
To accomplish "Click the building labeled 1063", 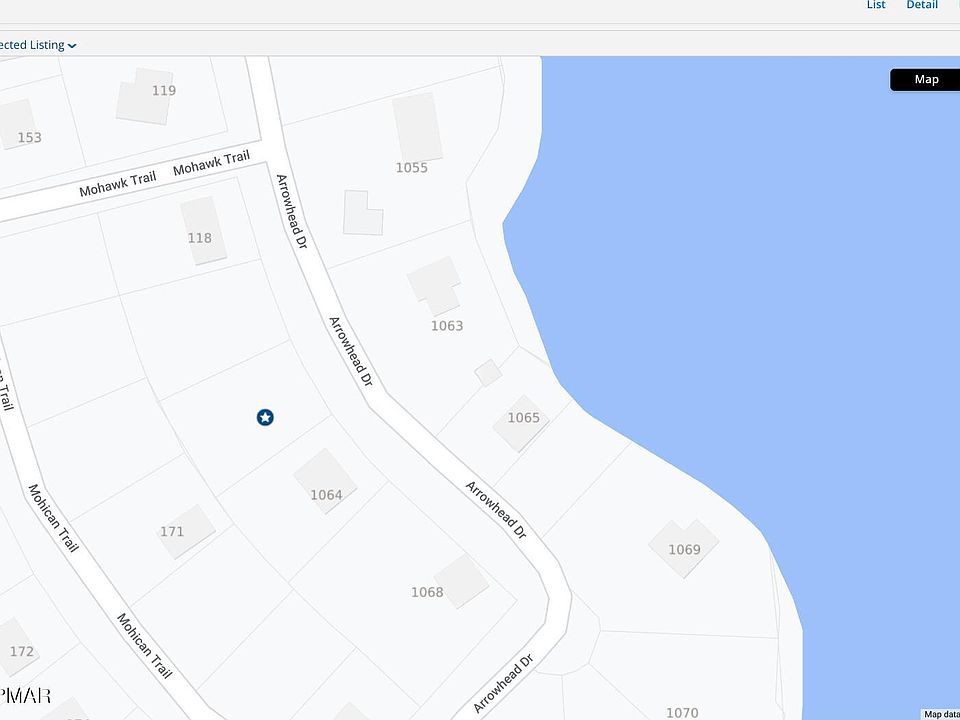I will (x=434, y=286).
